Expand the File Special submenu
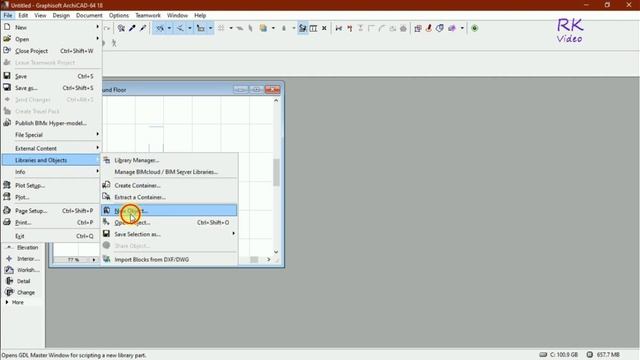This screenshot has height=360, width=640. tap(51, 135)
